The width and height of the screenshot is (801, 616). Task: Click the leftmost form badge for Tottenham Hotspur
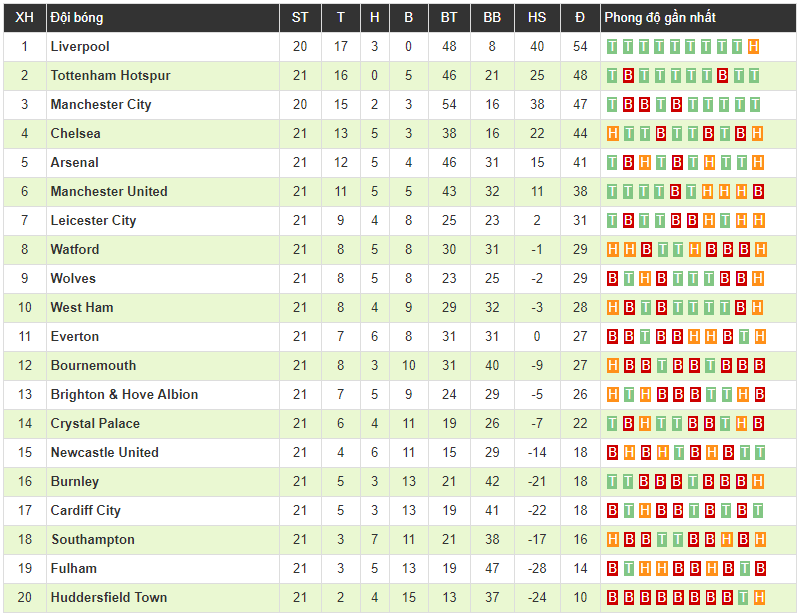pos(613,76)
